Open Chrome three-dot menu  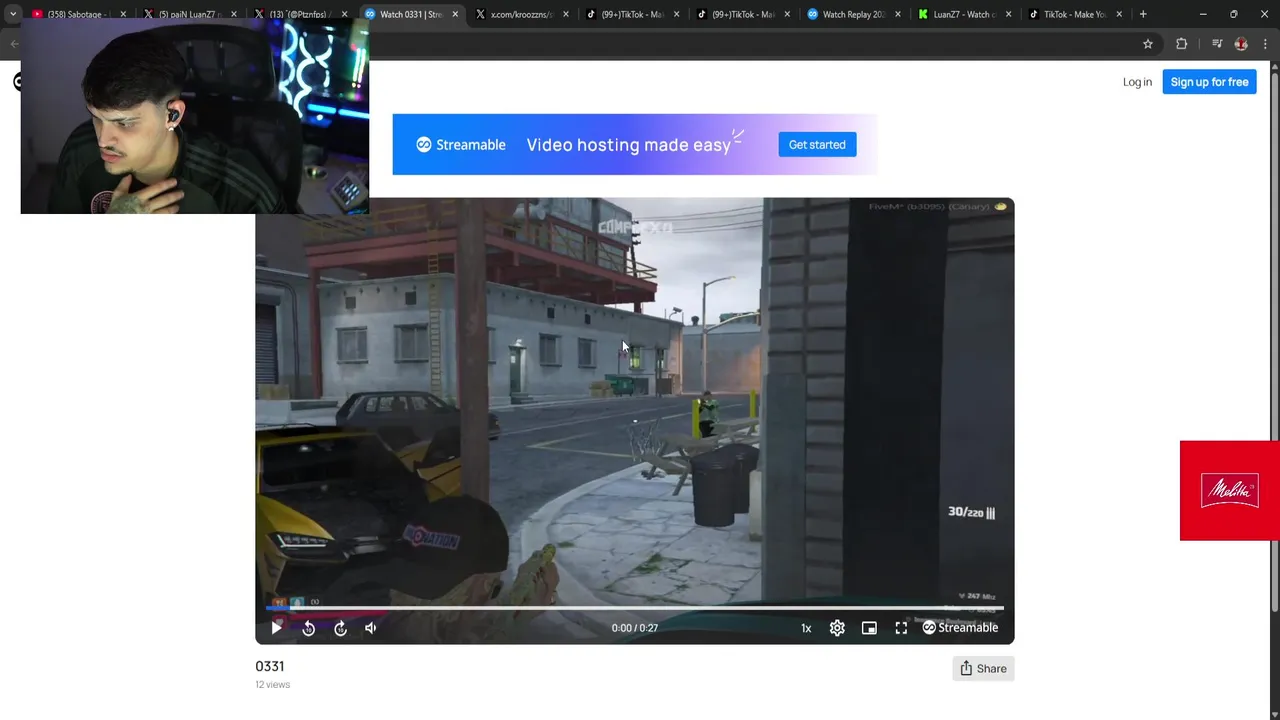[x=1265, y=44]
